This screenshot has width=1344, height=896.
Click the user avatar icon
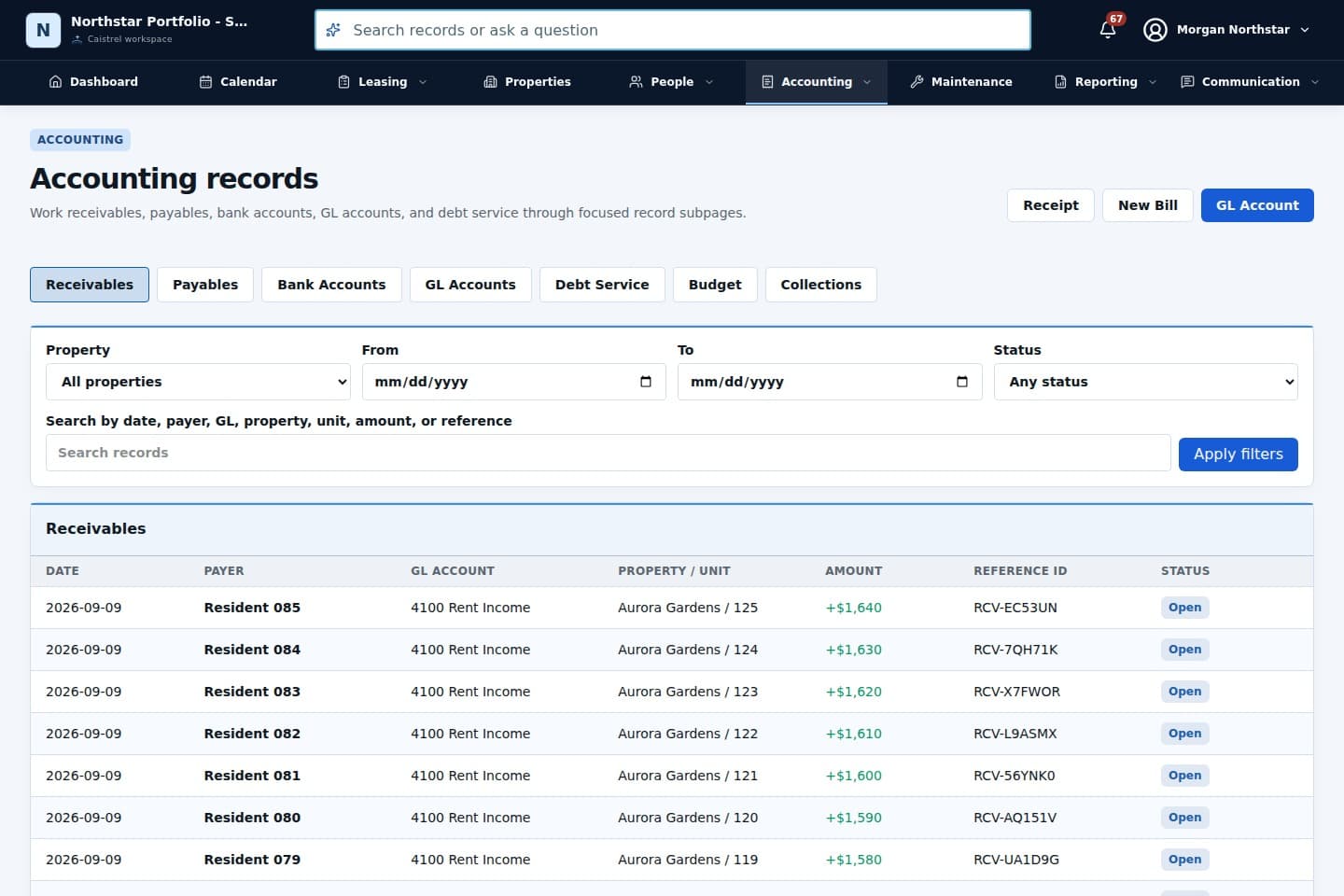pyautogui.click(x=1155, y=30)
